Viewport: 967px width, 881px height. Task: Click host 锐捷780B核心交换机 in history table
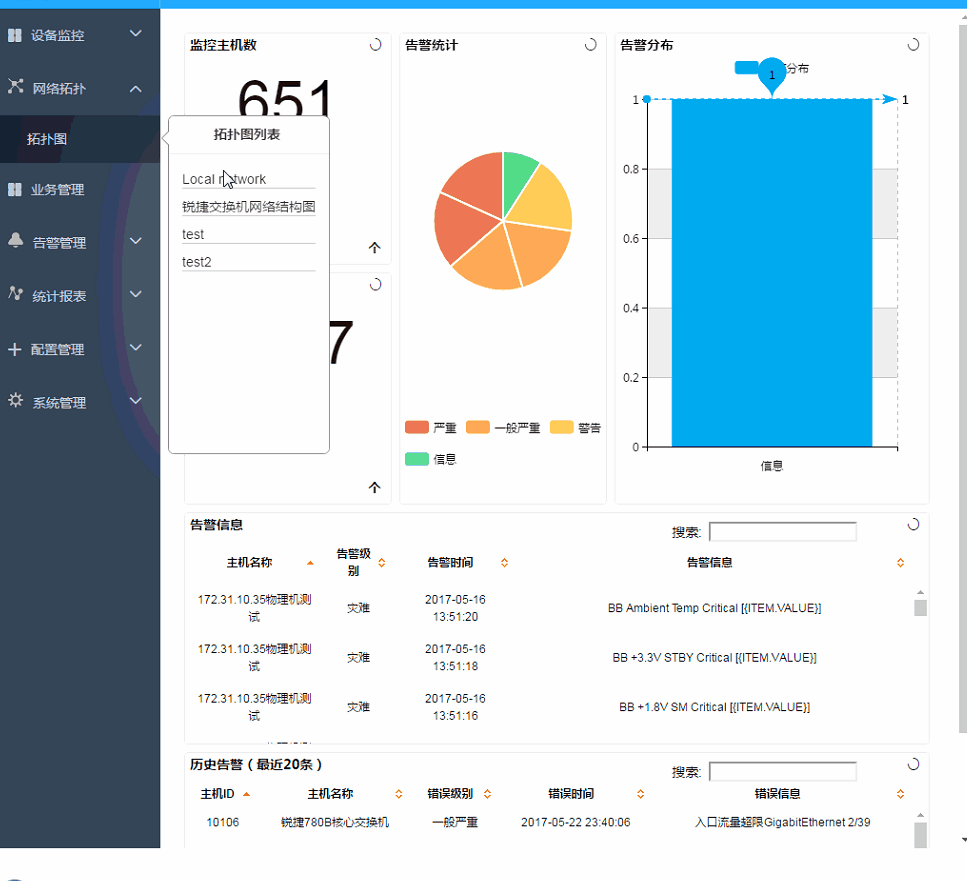335,822
